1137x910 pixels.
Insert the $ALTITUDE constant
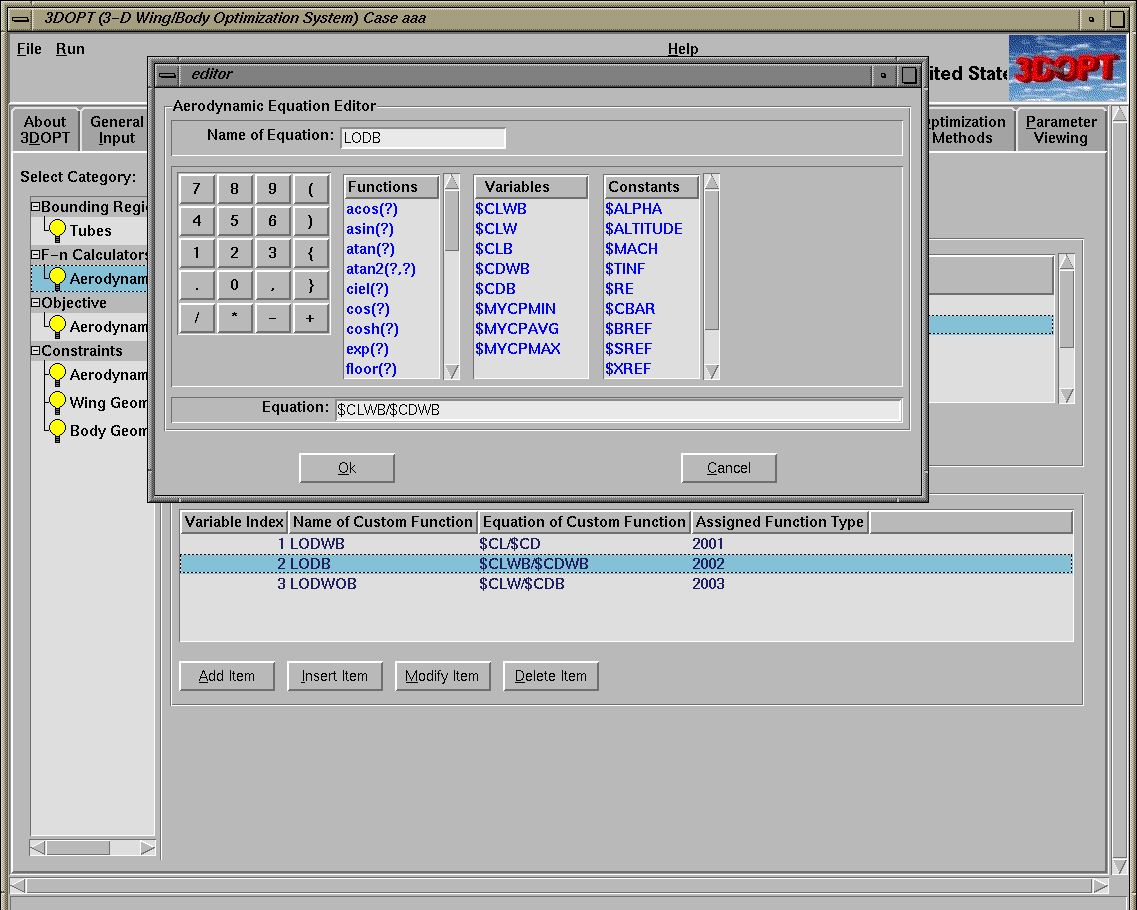coord(644,229)
